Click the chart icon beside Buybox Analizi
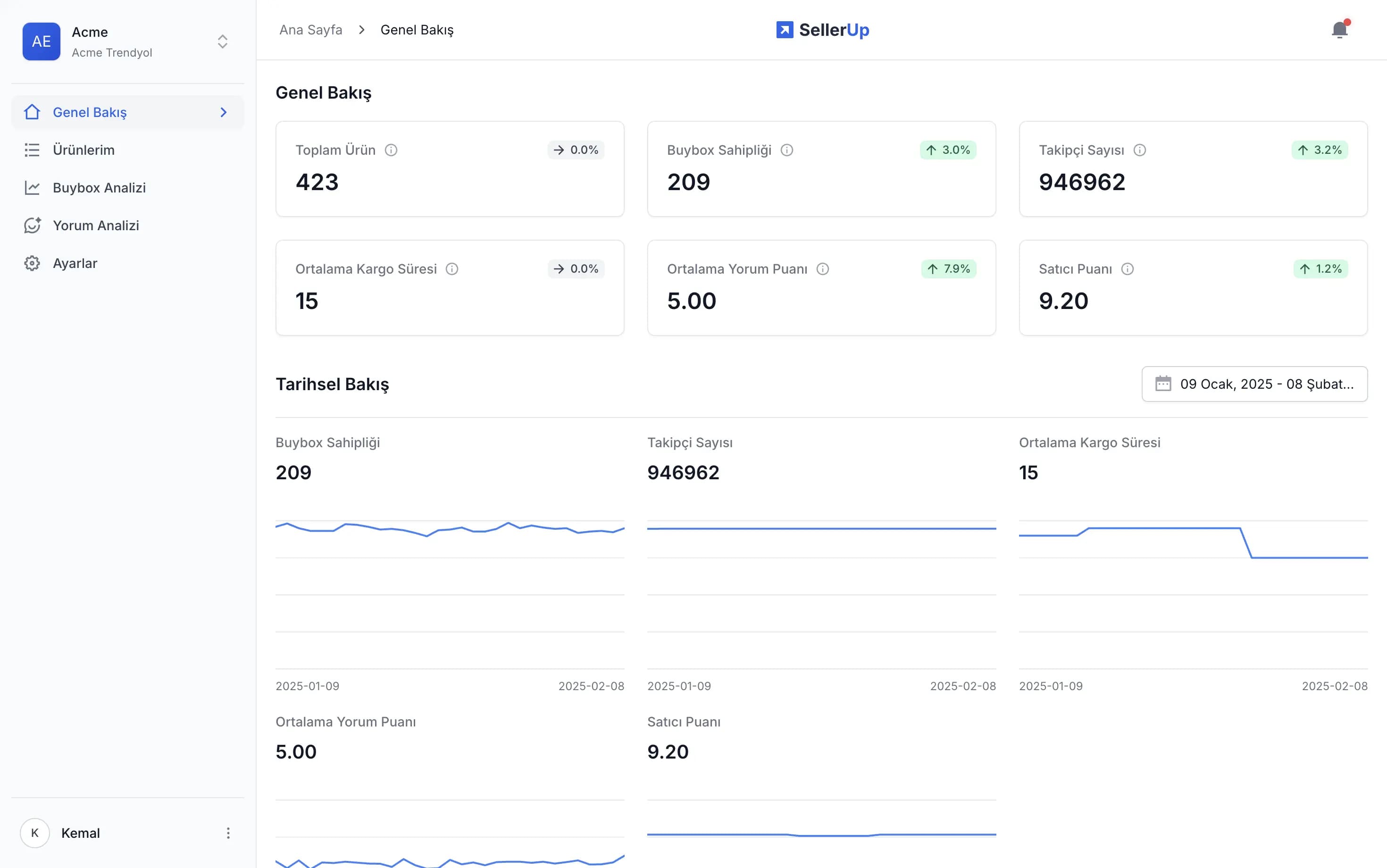The height and width of the screenshot is (868, 1387). point(32,188)
